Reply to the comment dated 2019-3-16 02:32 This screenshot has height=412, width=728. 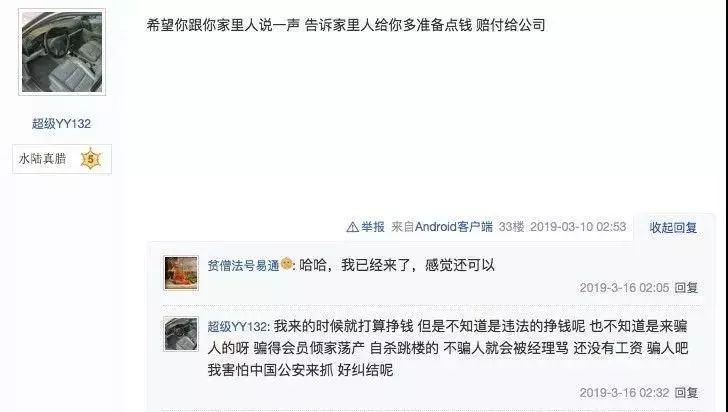686,393
